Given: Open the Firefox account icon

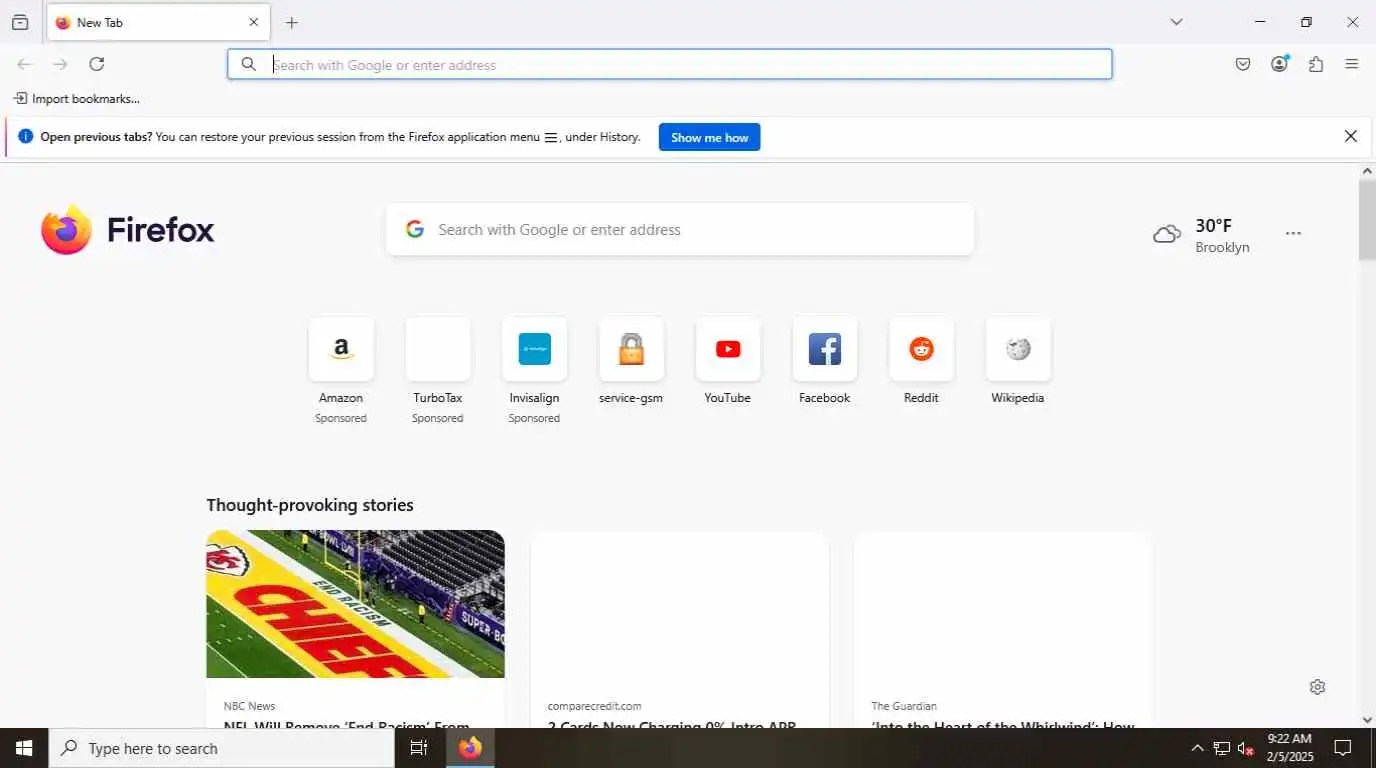Looking at the screenshot, I should click(x=1280, y=64).
